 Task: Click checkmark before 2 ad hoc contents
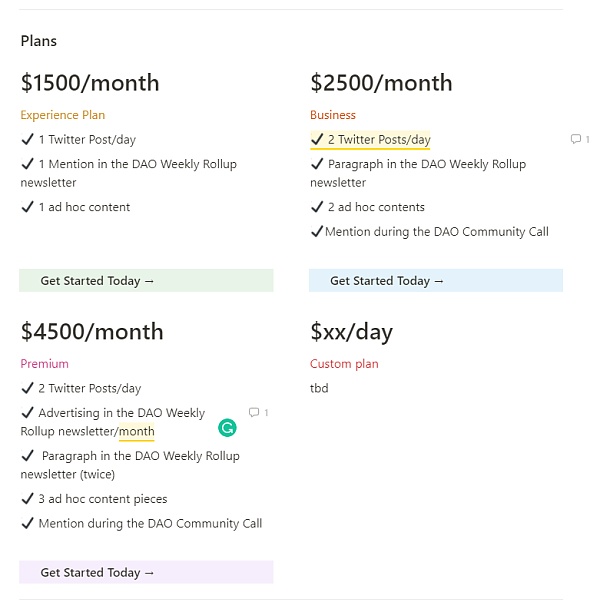click(317, 207)
